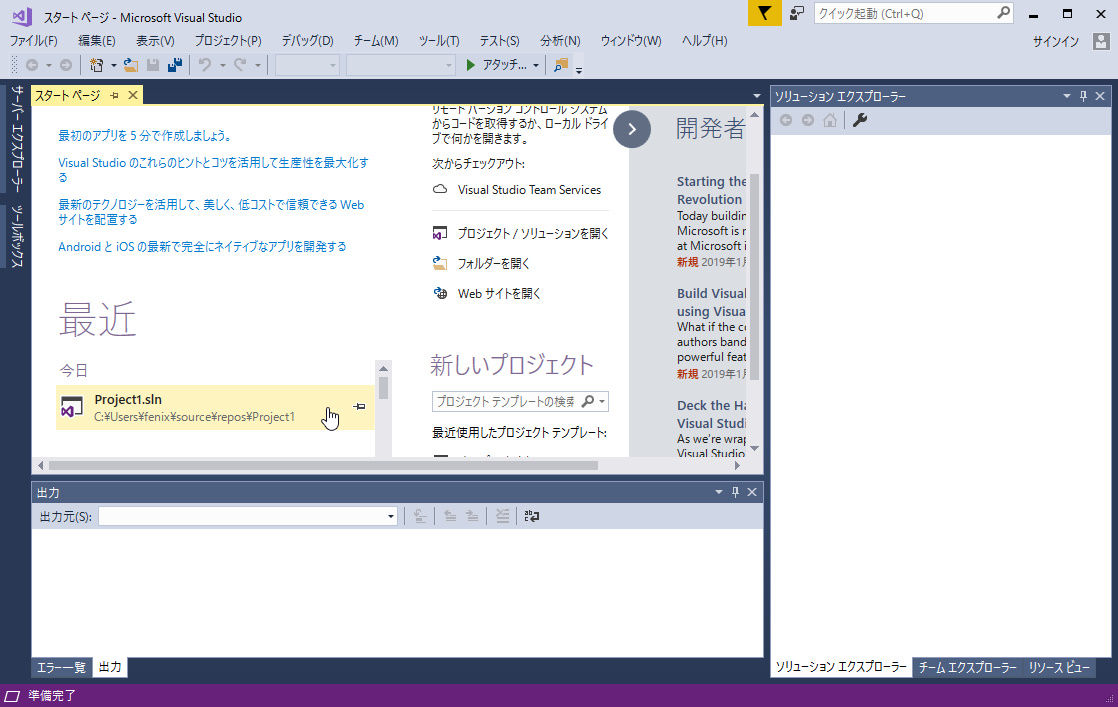Expand the solution configurations combo box
1118x707 pixels.
pyautogui.click(x=307, y=66)
